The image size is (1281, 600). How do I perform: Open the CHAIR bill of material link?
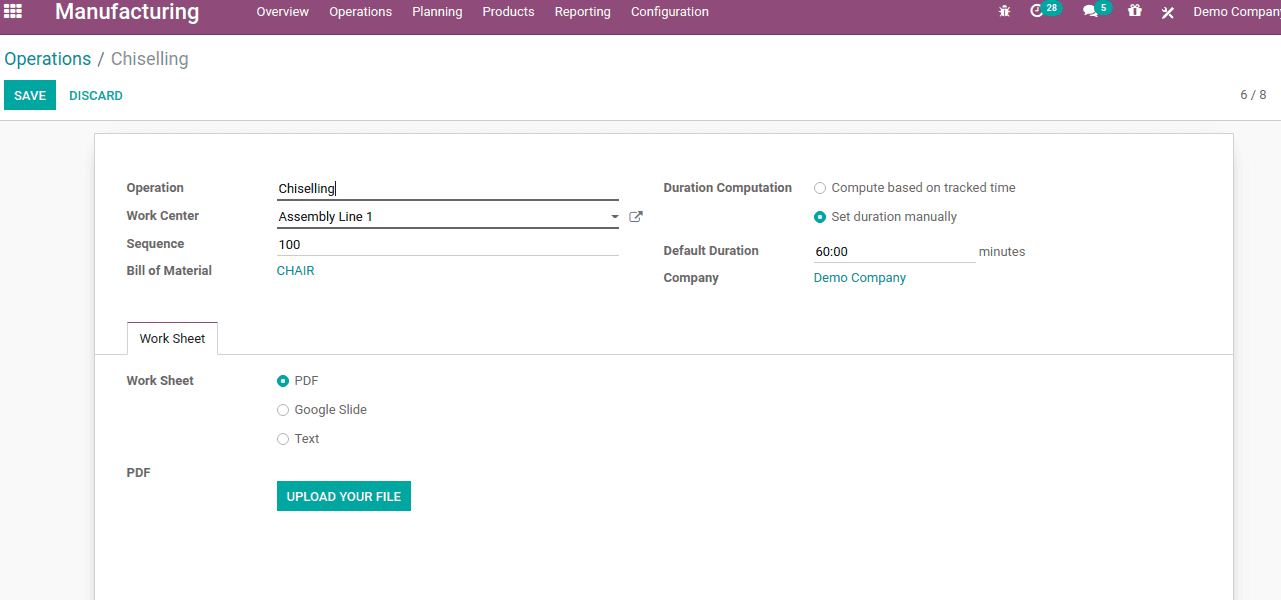pos(296,271)
